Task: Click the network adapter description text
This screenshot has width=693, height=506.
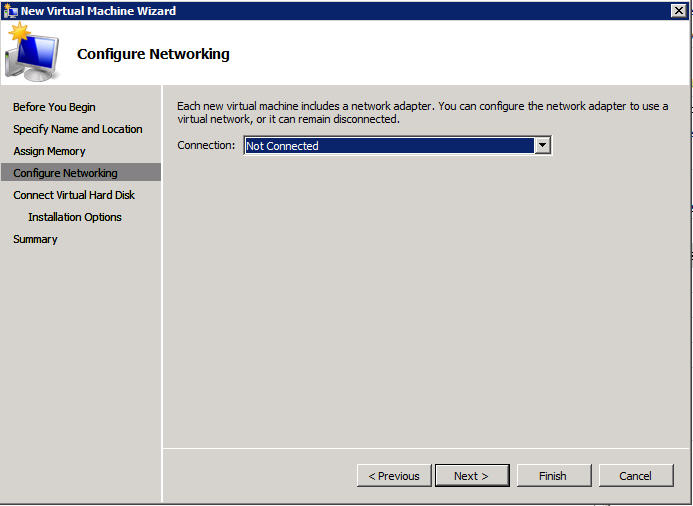Action: [x=422, y=112]
